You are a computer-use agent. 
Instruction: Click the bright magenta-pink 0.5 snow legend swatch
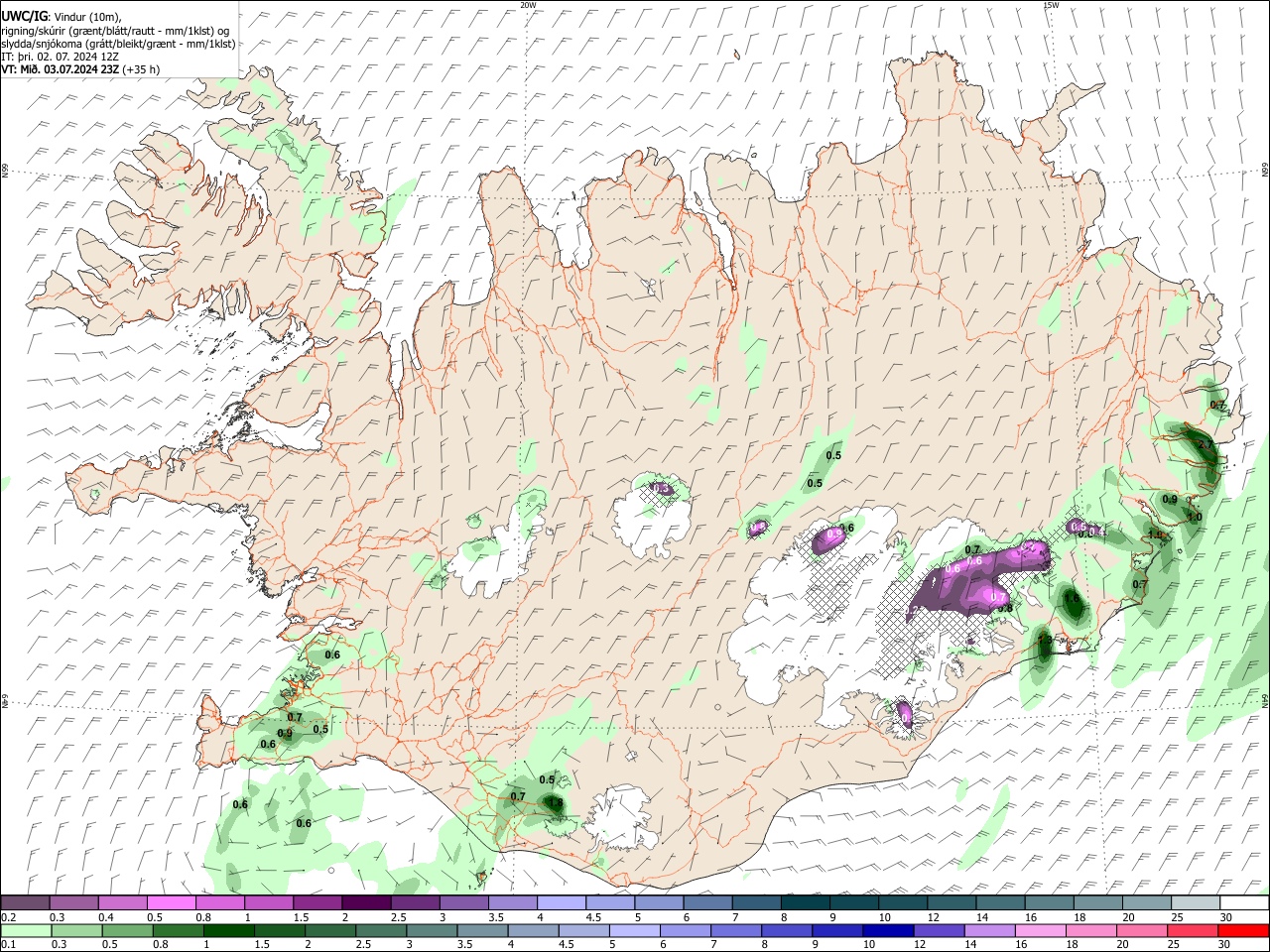(x=171, y=903)
